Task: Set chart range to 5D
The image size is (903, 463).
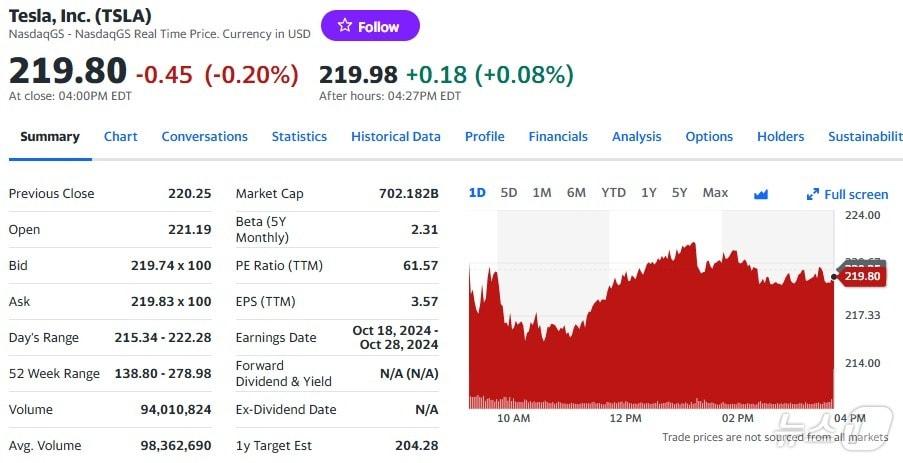Action: (508, 193)
